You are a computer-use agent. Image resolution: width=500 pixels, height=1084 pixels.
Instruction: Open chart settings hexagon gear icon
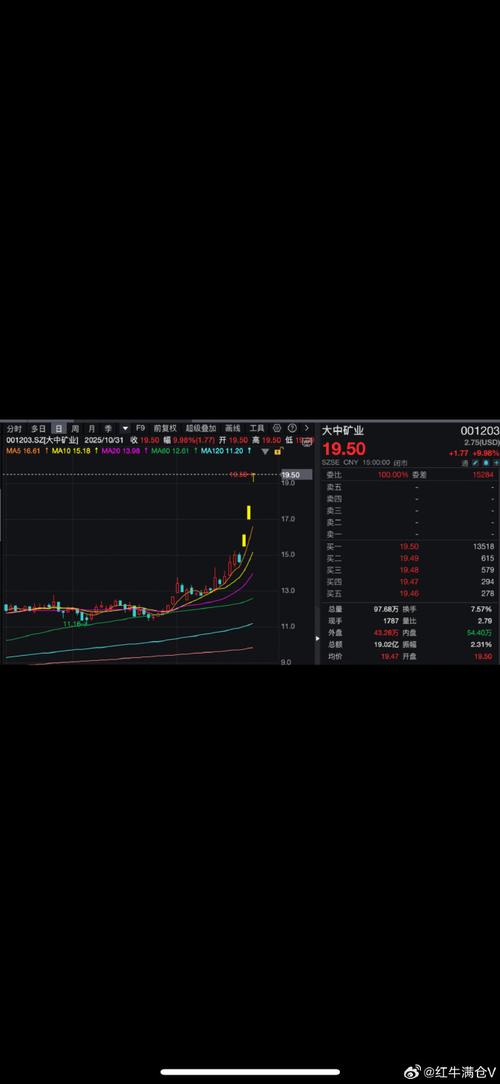277,429
